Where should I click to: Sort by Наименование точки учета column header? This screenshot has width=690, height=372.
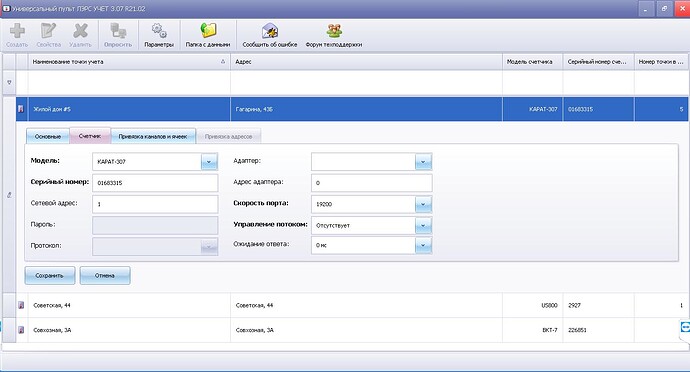(x=129, y=62)
